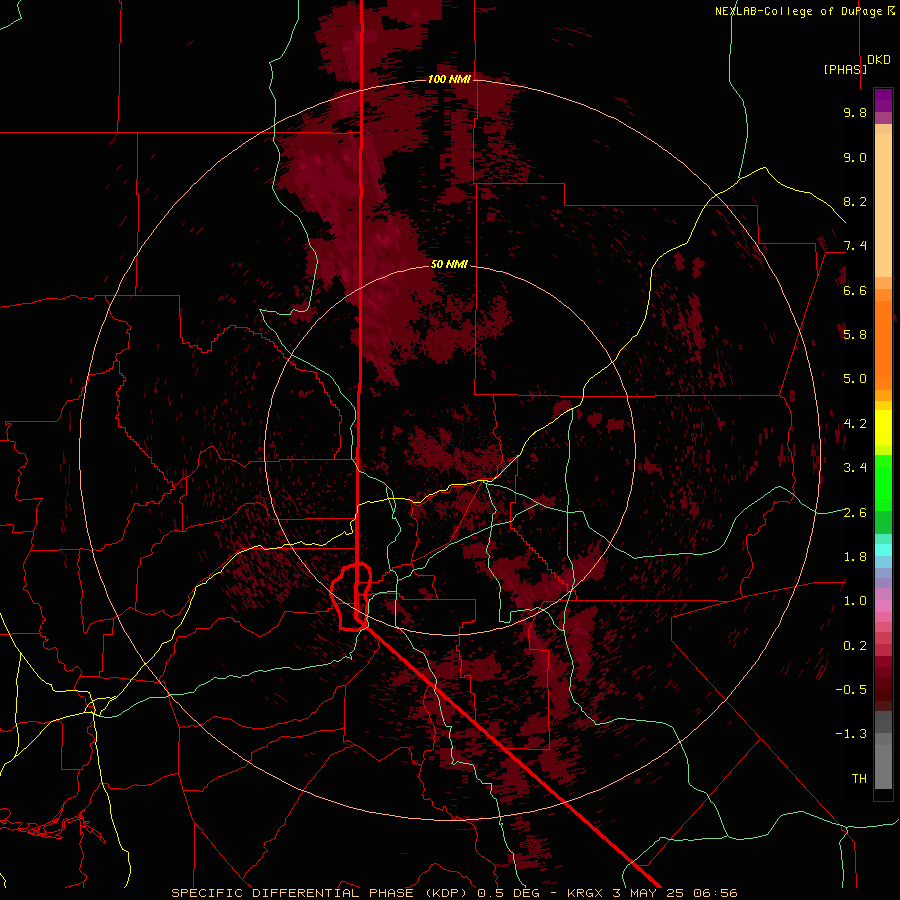Click the orange segment of the color bar
The width and height of the screenshot is (900, 900).
(x=883, y=345)
